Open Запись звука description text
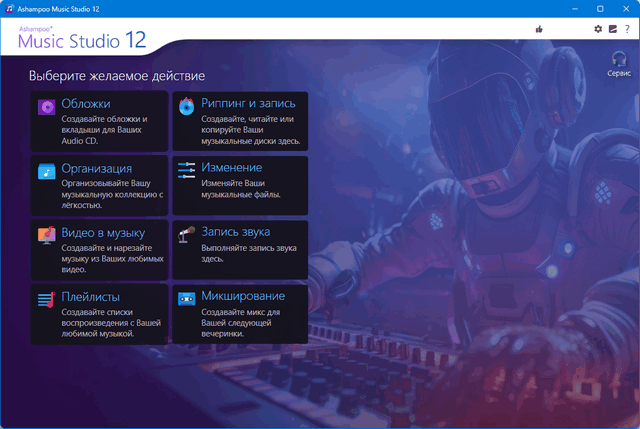The image size is (640, 429). tap(240, 251)
